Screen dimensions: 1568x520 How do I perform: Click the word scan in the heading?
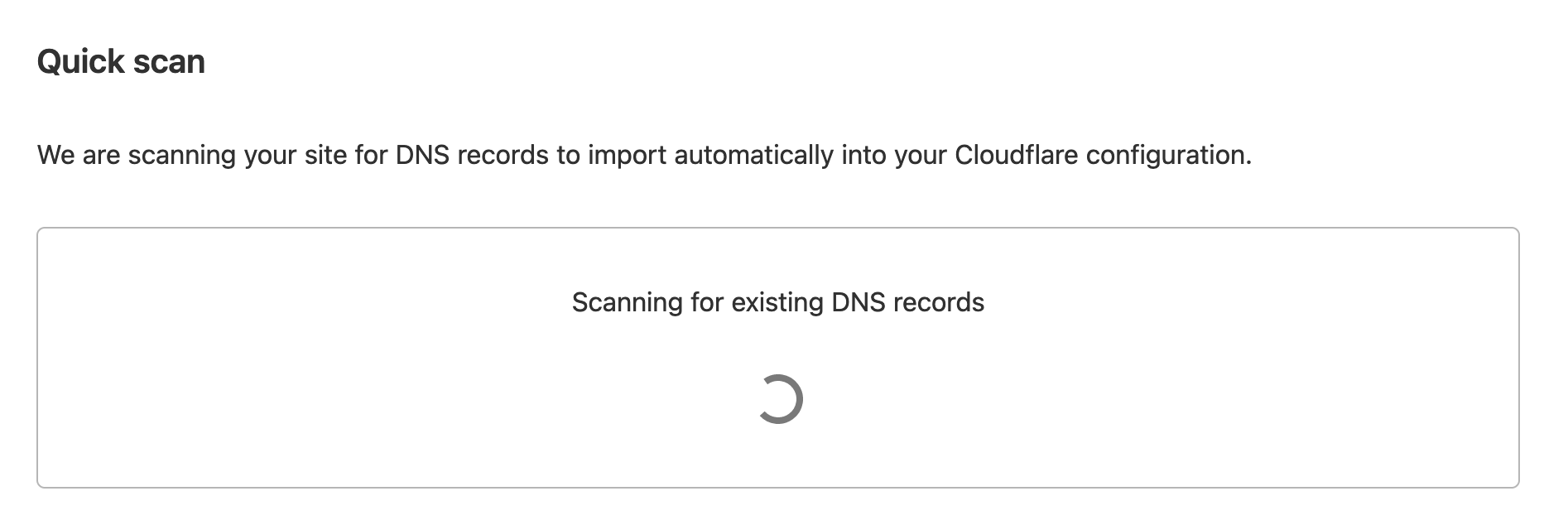click(x=168, y=63)
